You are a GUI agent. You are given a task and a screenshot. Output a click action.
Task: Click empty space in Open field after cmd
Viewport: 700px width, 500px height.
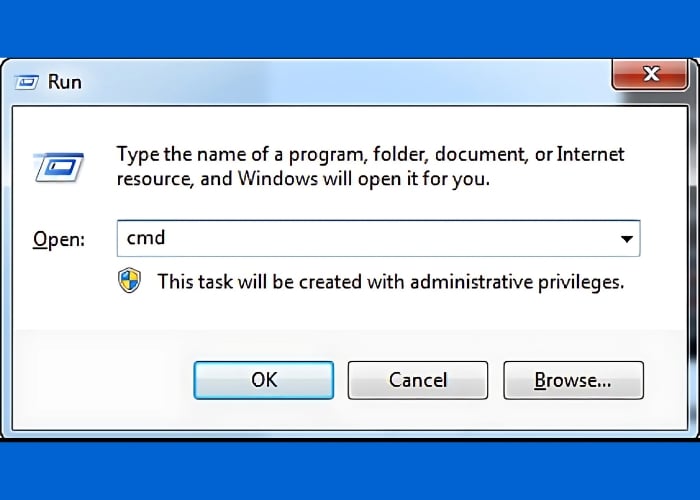click(x=380, y=239)
